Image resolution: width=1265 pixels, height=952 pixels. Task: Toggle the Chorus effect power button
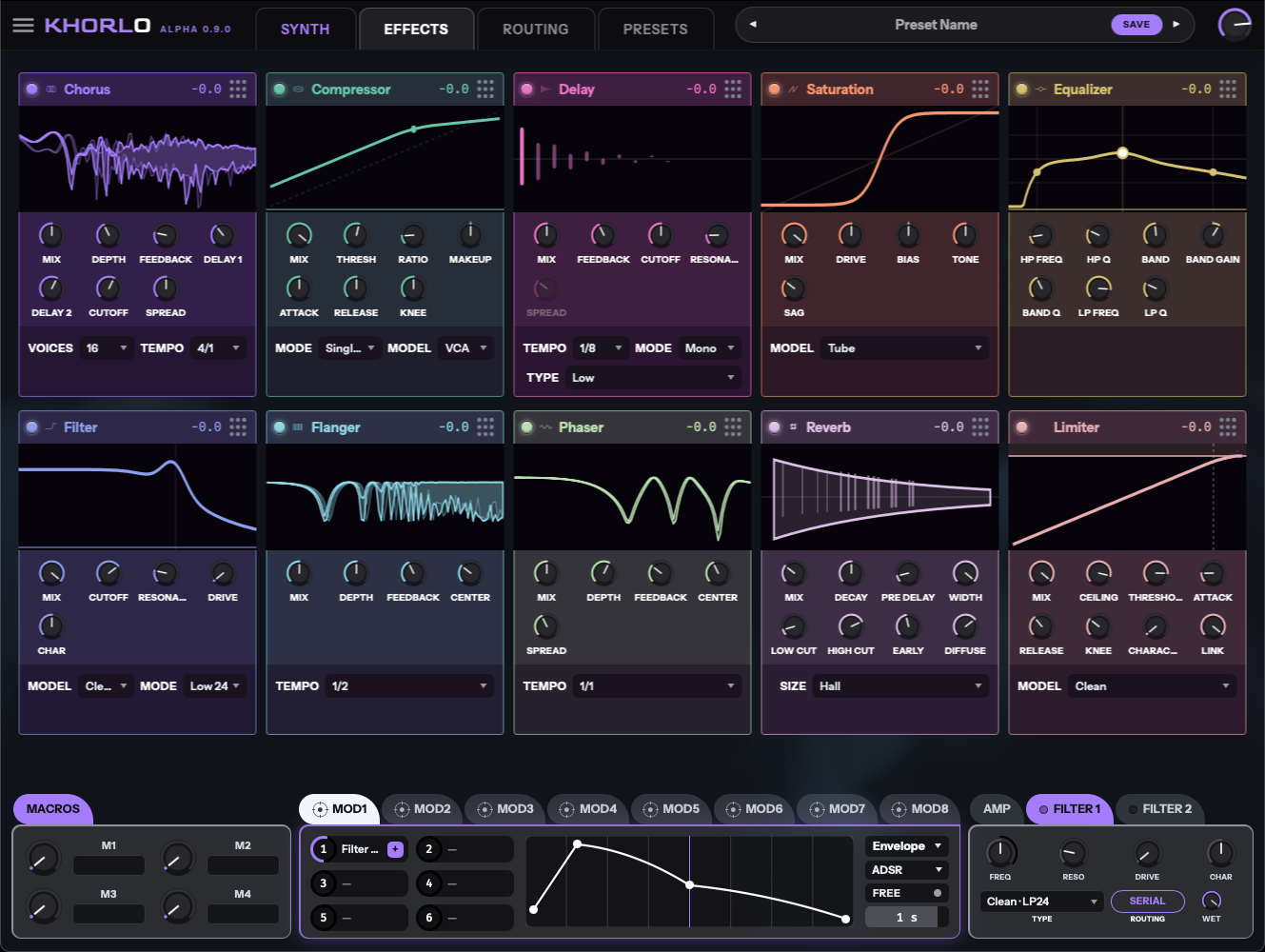(x=32, y=89)
